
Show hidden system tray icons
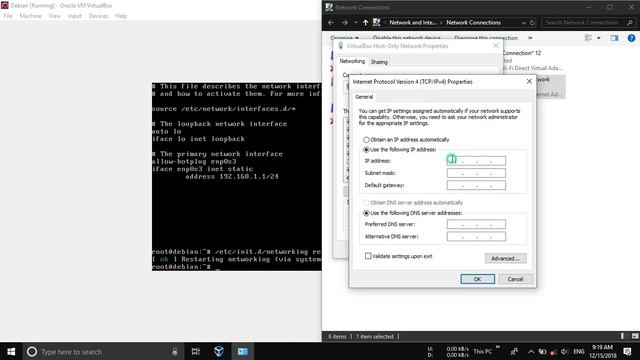click(x=531, y=351)
